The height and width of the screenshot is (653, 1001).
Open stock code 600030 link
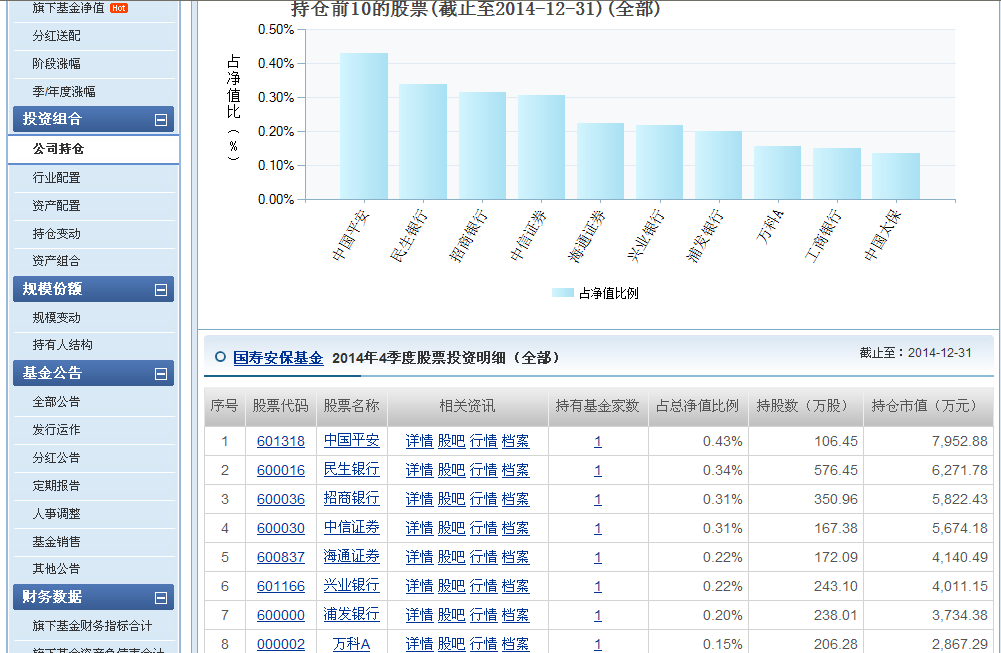[x=281, y=529]
